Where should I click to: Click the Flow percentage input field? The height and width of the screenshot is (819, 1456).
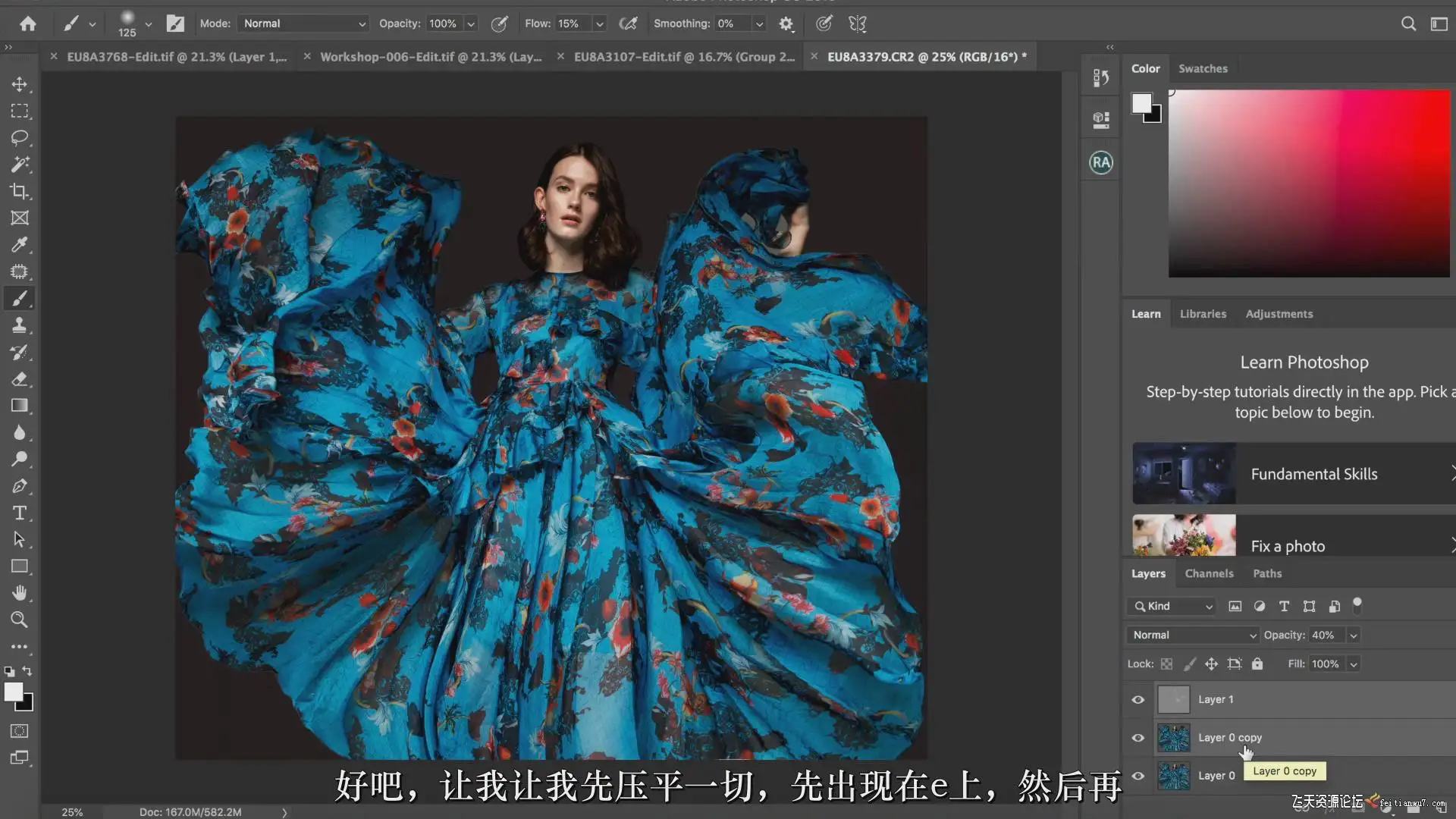pyautogui.click(x=573, y=24)
